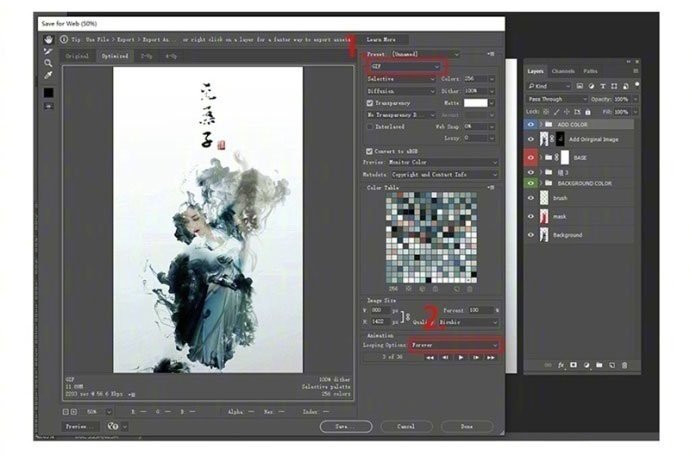690x456 pixels.
Task: Hide the brush layer
Action: (531, 198)
